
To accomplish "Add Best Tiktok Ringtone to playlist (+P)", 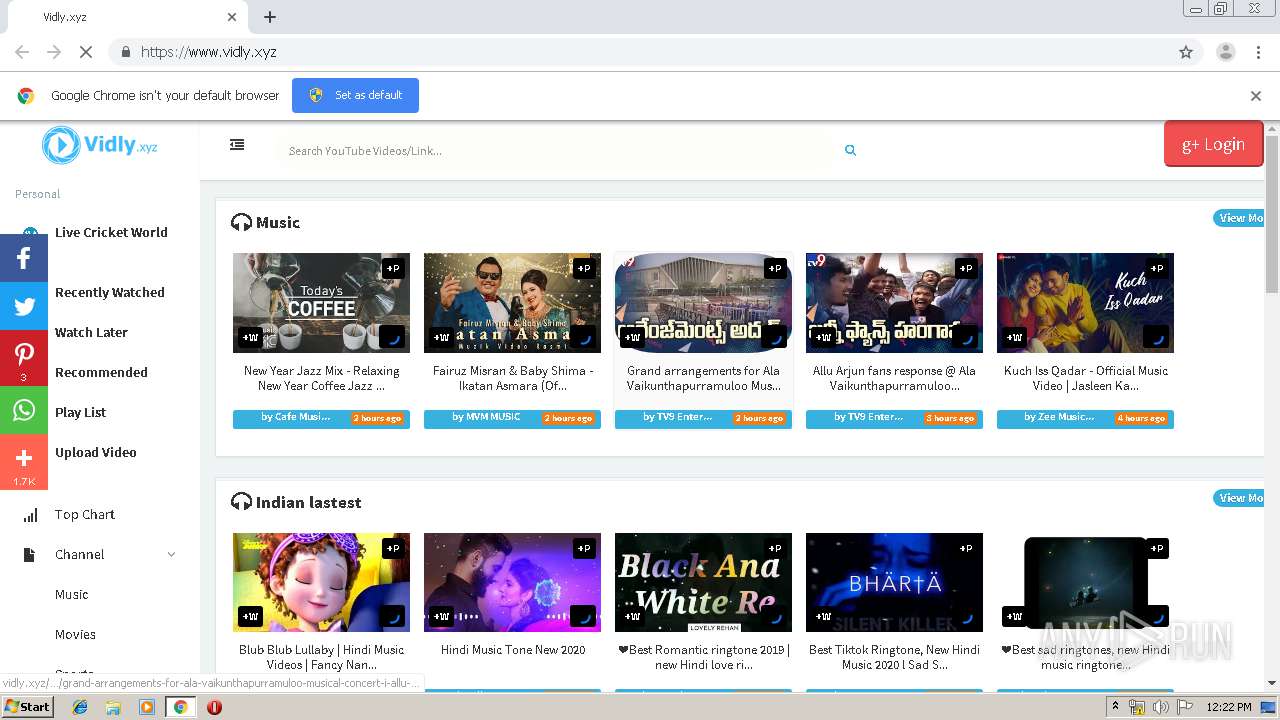I will (966, 548).
